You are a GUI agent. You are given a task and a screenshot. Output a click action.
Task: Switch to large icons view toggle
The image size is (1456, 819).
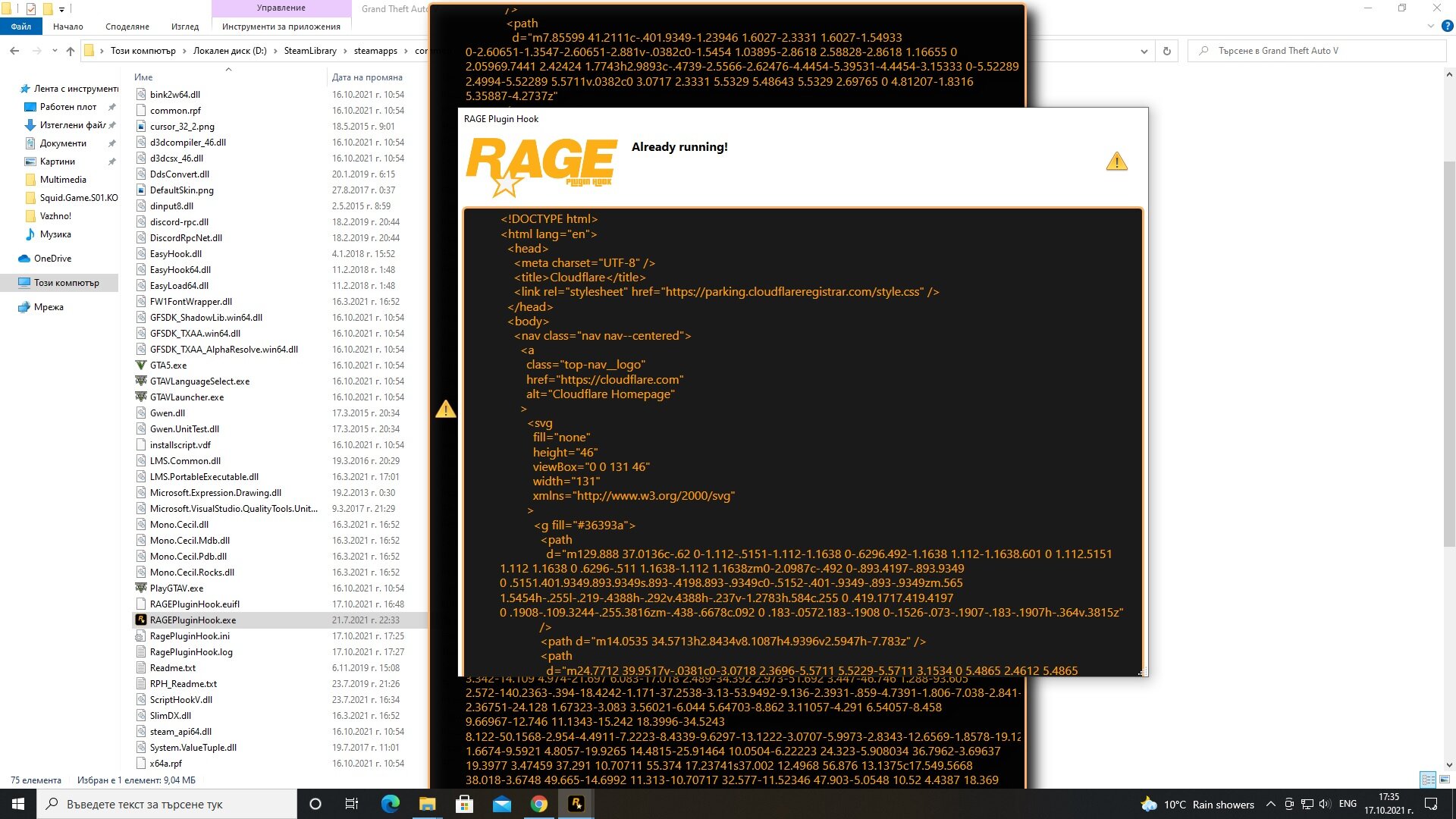coord(1445,780)
